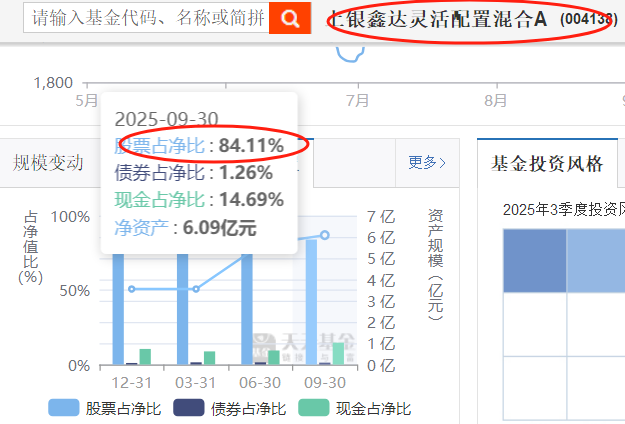Select the 06-30 stock ratio bar
Viewport: 625px width, 424px height.
[x=247, y=309]
